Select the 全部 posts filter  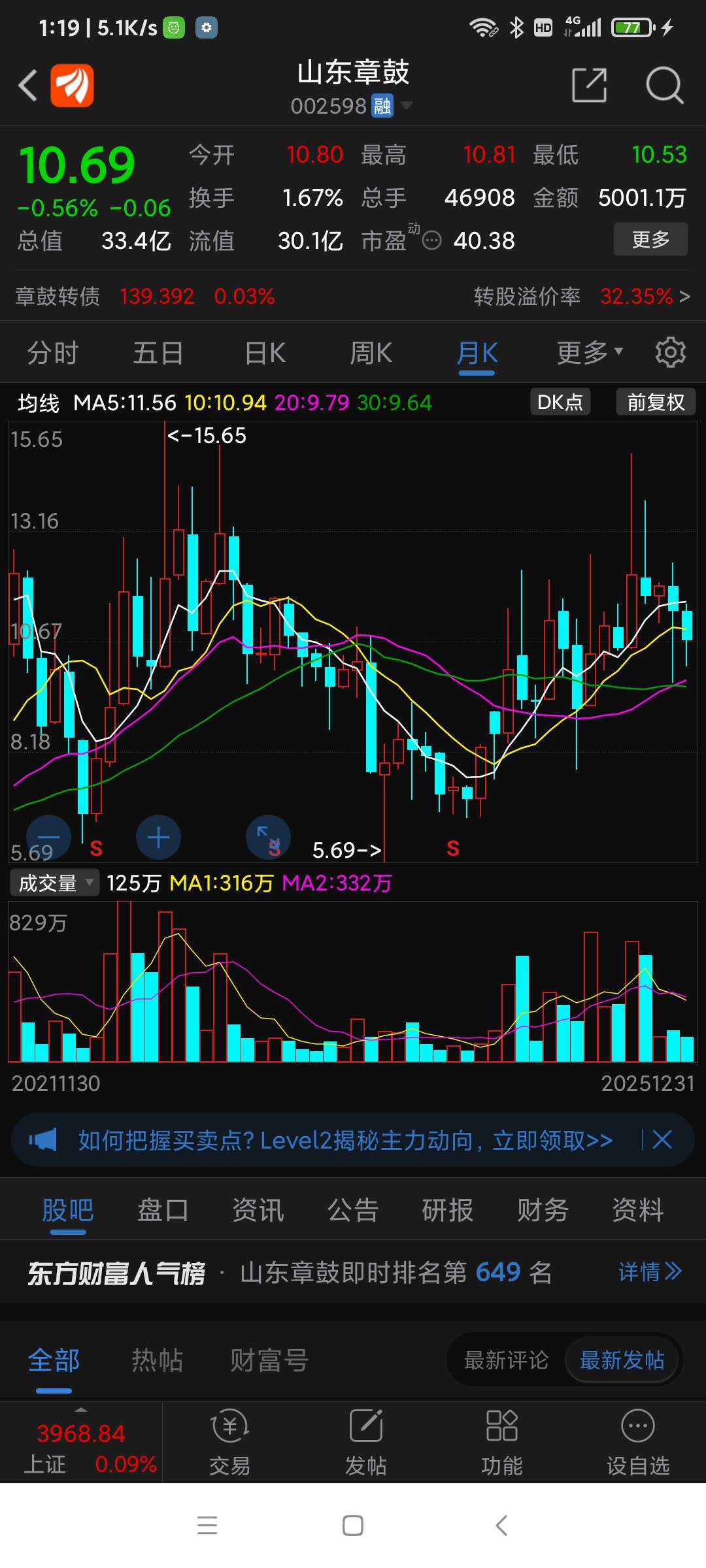(54, 1360)
